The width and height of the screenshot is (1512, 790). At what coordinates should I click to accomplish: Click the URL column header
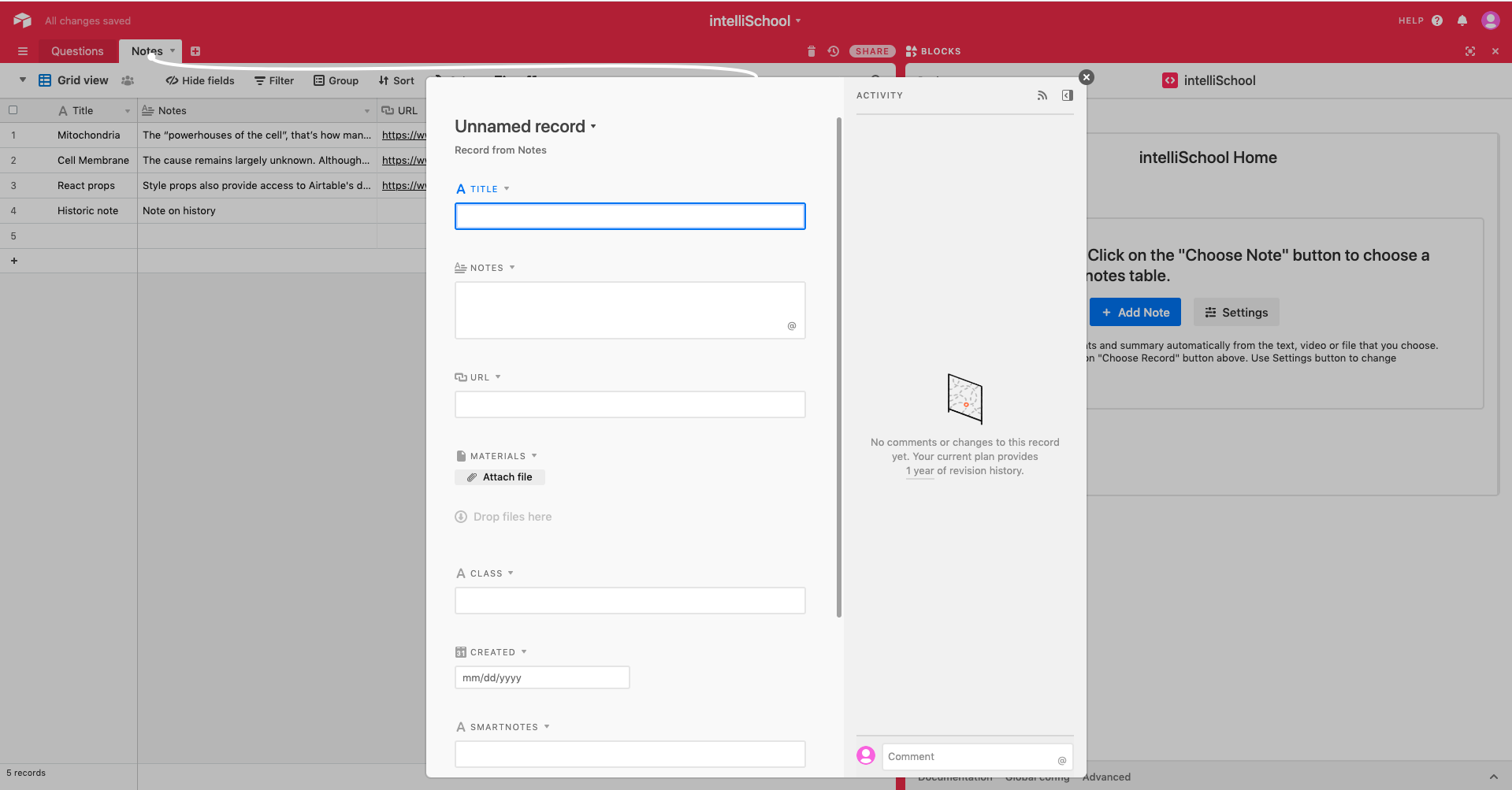[x=402, y=110]
